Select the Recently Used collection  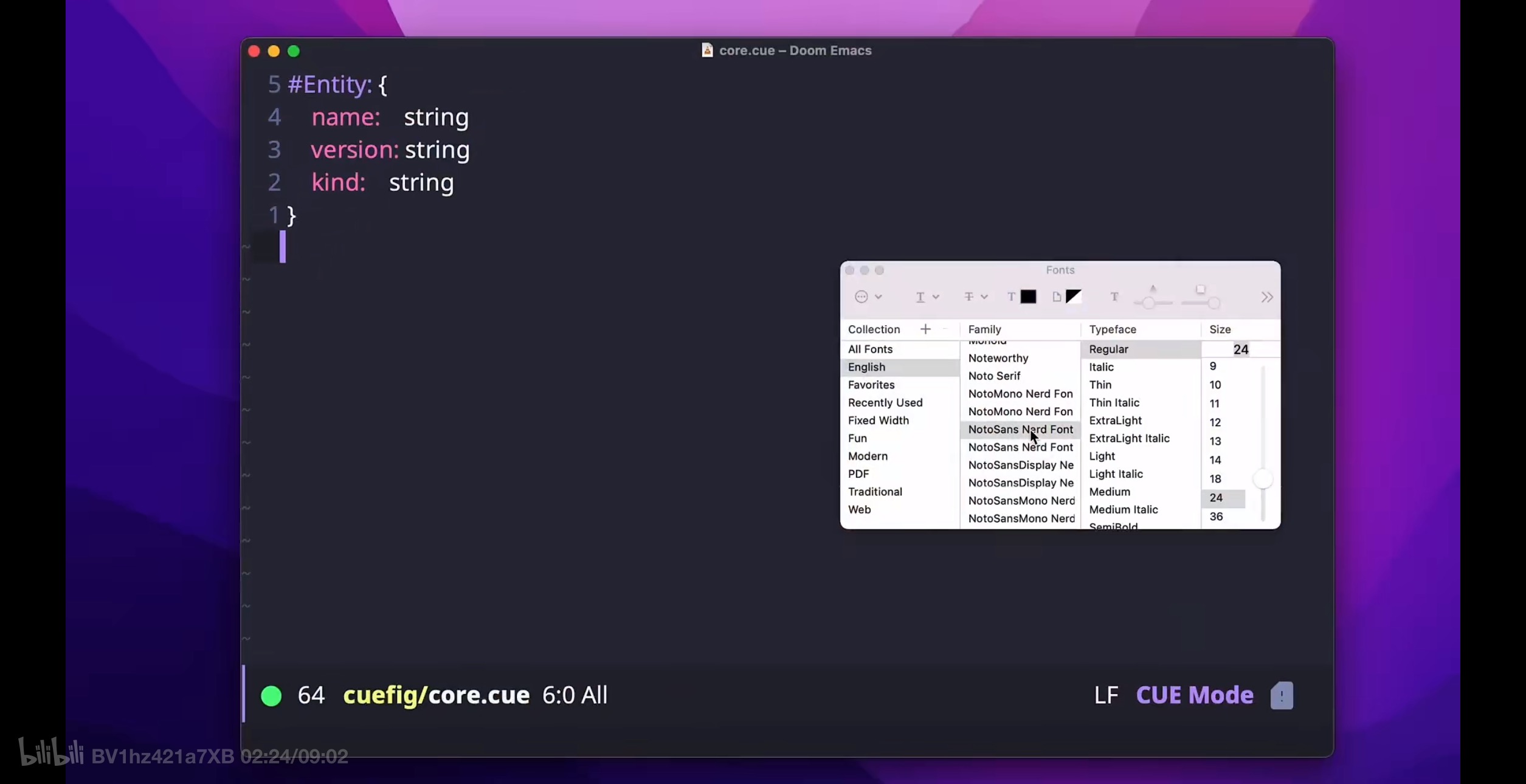[900, 402]
